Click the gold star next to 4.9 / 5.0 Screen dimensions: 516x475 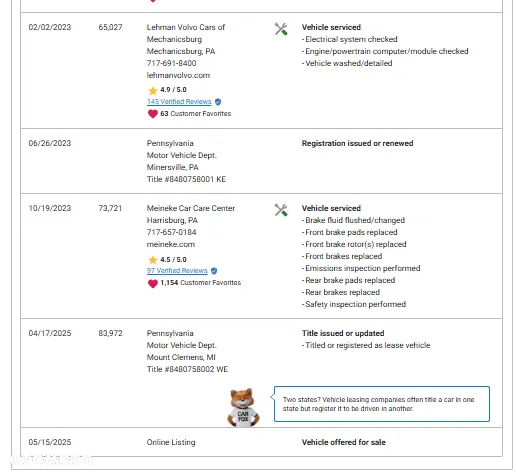tap(153, 90)
